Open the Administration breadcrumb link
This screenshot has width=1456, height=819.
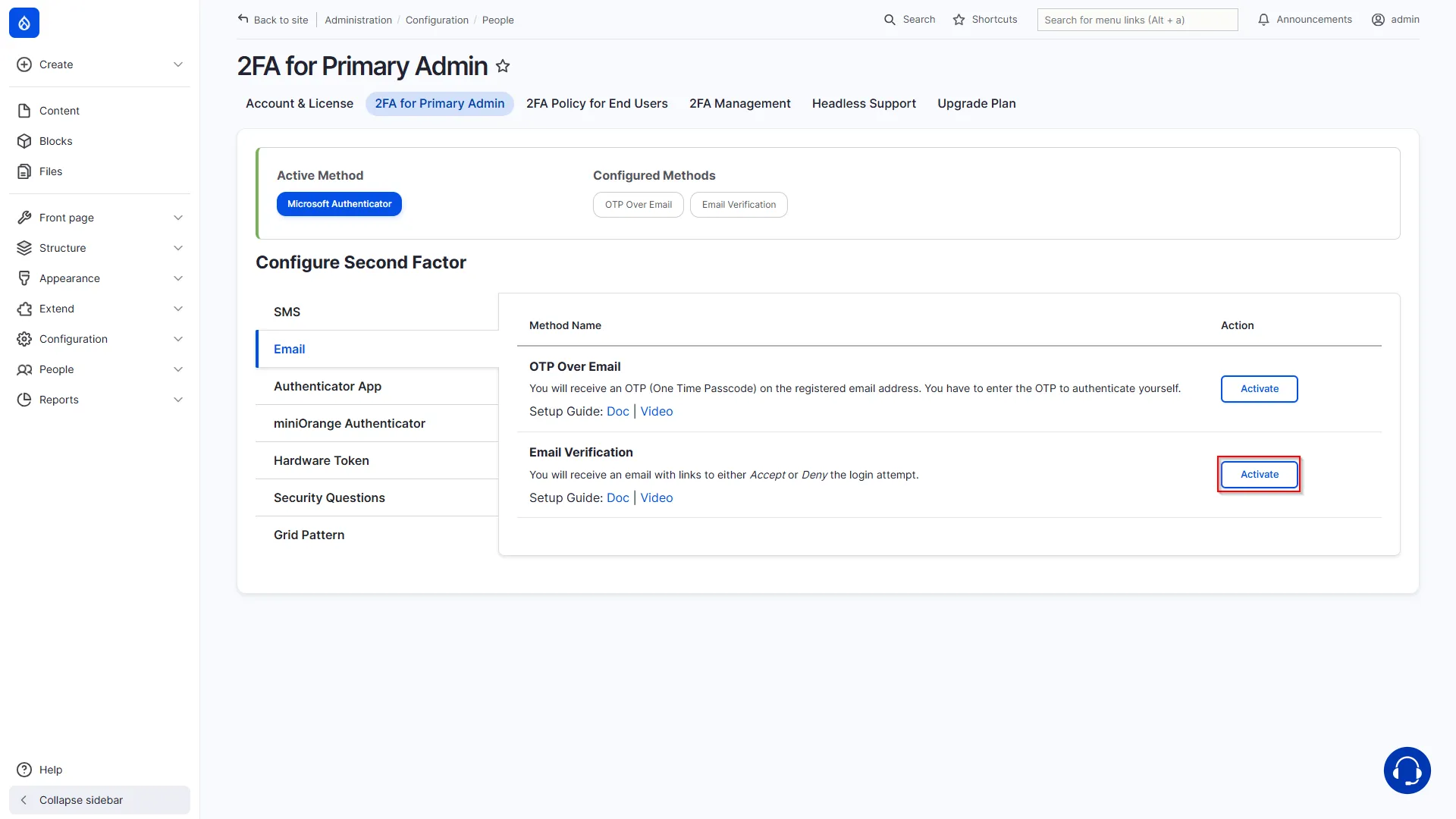[358, 20]
